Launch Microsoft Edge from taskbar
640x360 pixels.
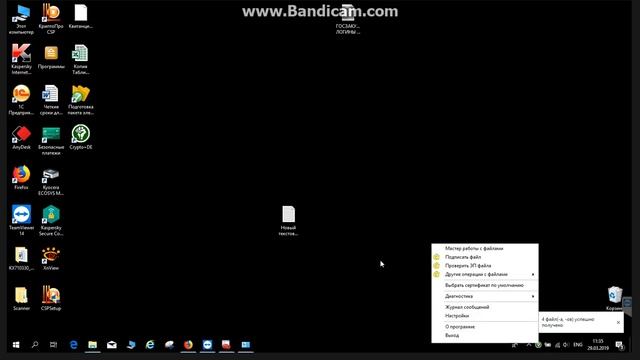coord(73,345)
